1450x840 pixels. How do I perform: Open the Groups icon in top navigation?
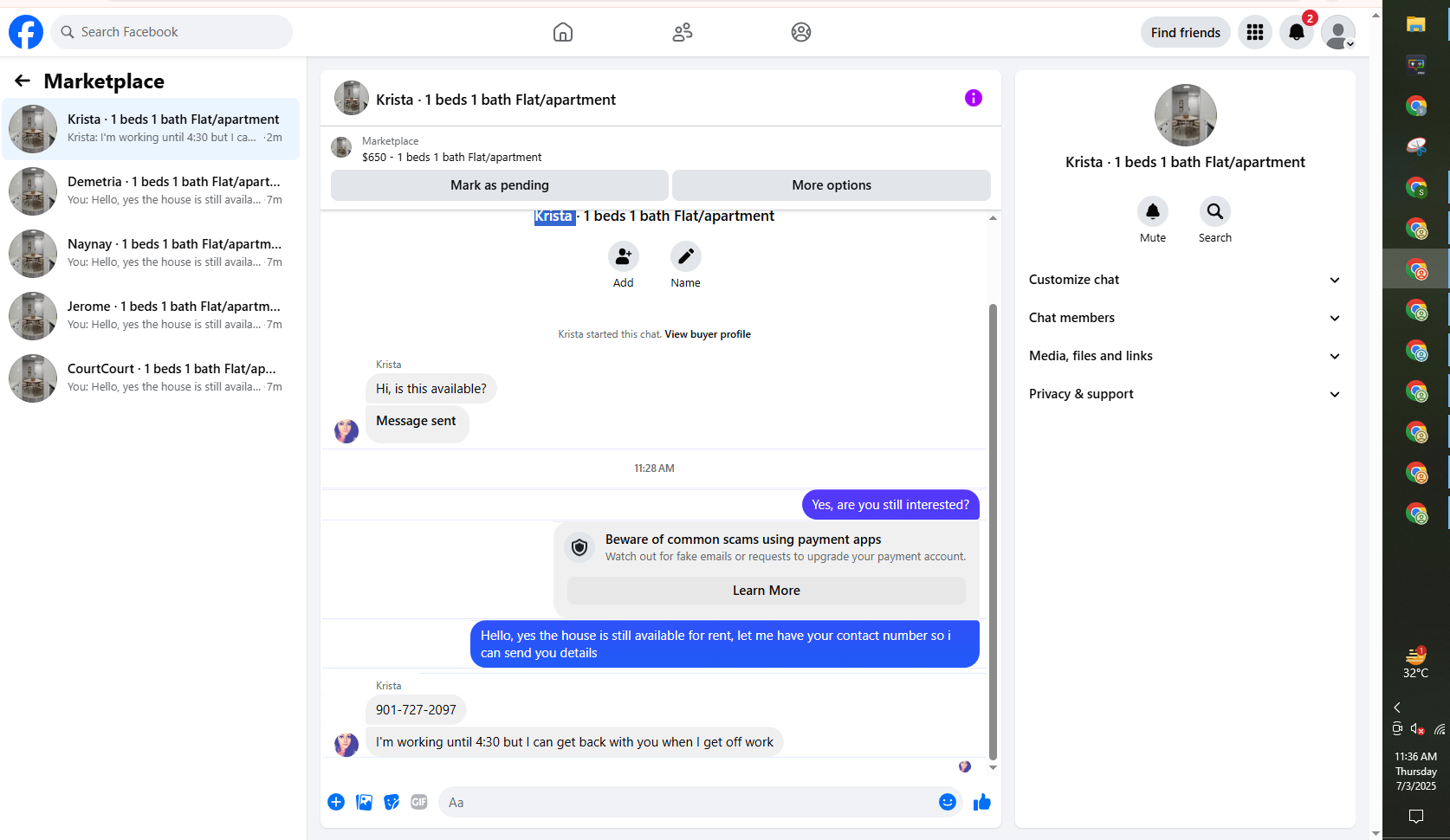coord(801,32)
